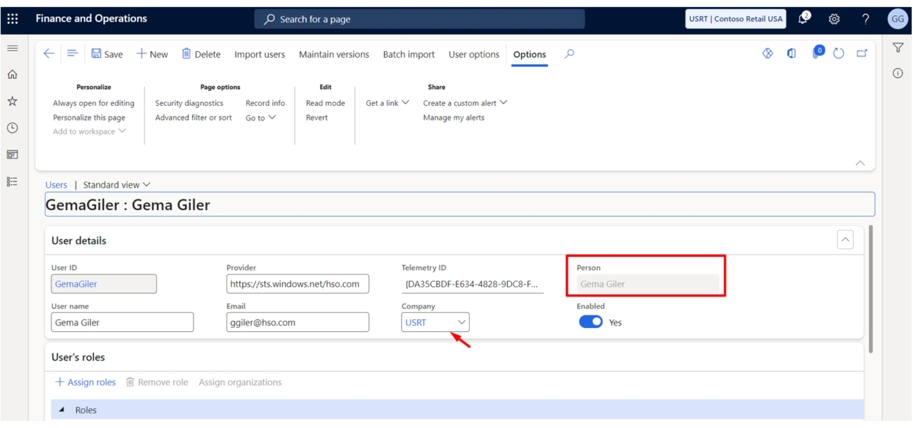Viewport: 913px width, 428px height.
Task: Expand Get a link menu
Action: pos(387,103)
